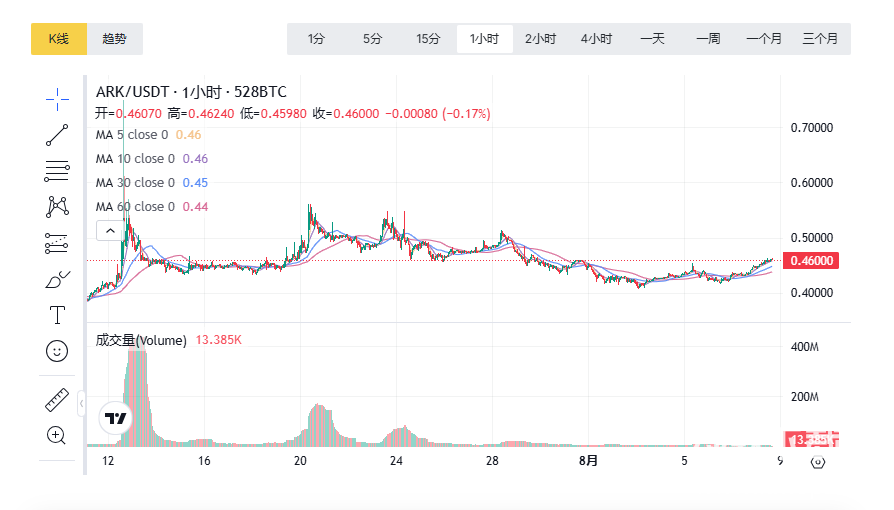The image size is (894, 510).
Task: Switch to the K线 chart tab
Action: coord(59,39)
